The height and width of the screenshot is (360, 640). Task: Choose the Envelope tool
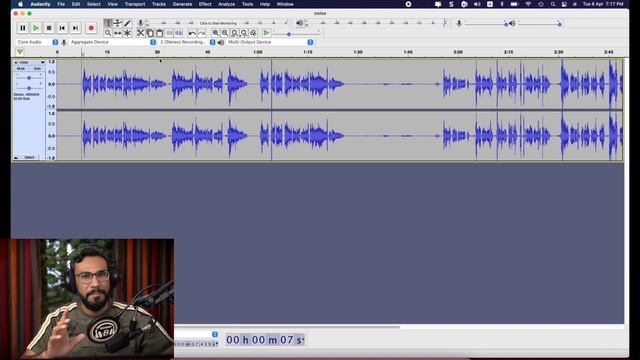[x=118, y=23]
